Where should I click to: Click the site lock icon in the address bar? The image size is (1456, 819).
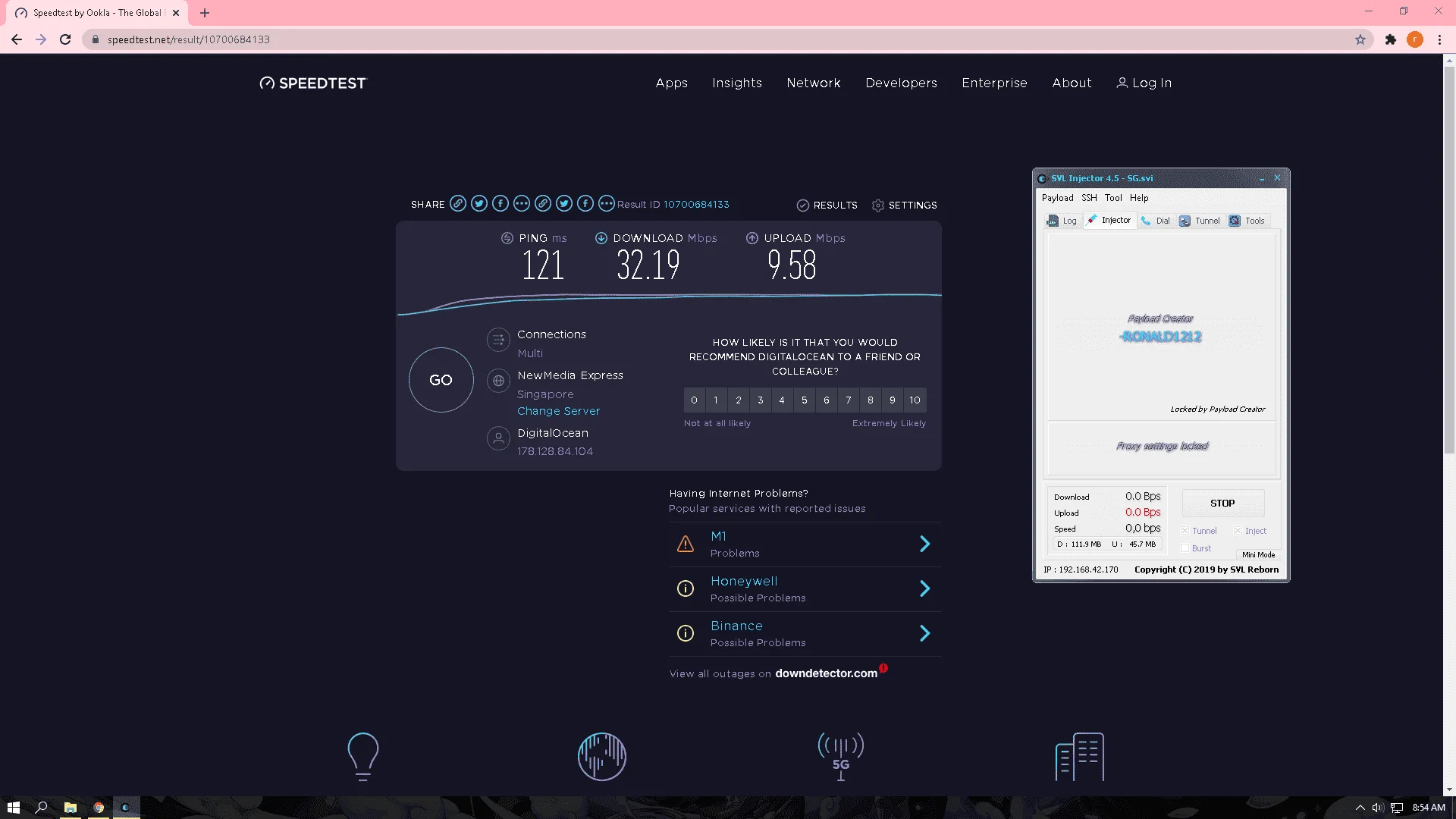point(96,39)
